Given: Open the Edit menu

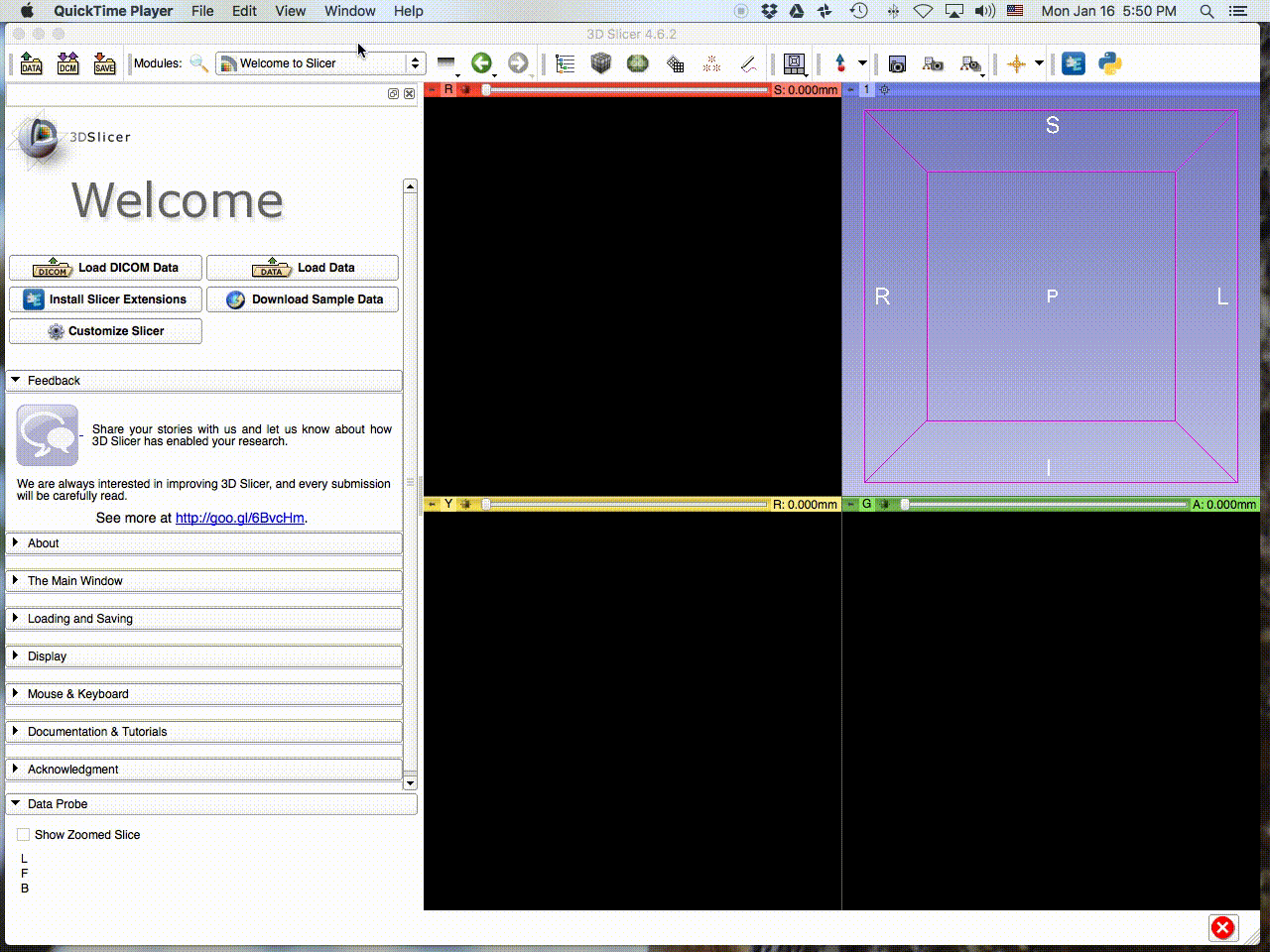Looking at the screenshot, I should click(244, 11).
